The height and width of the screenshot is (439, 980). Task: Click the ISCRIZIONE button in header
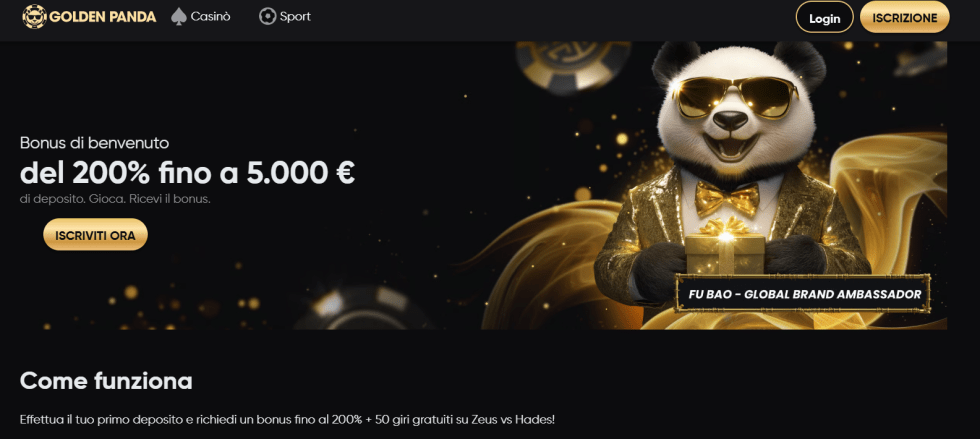click(x=904, y=18)
